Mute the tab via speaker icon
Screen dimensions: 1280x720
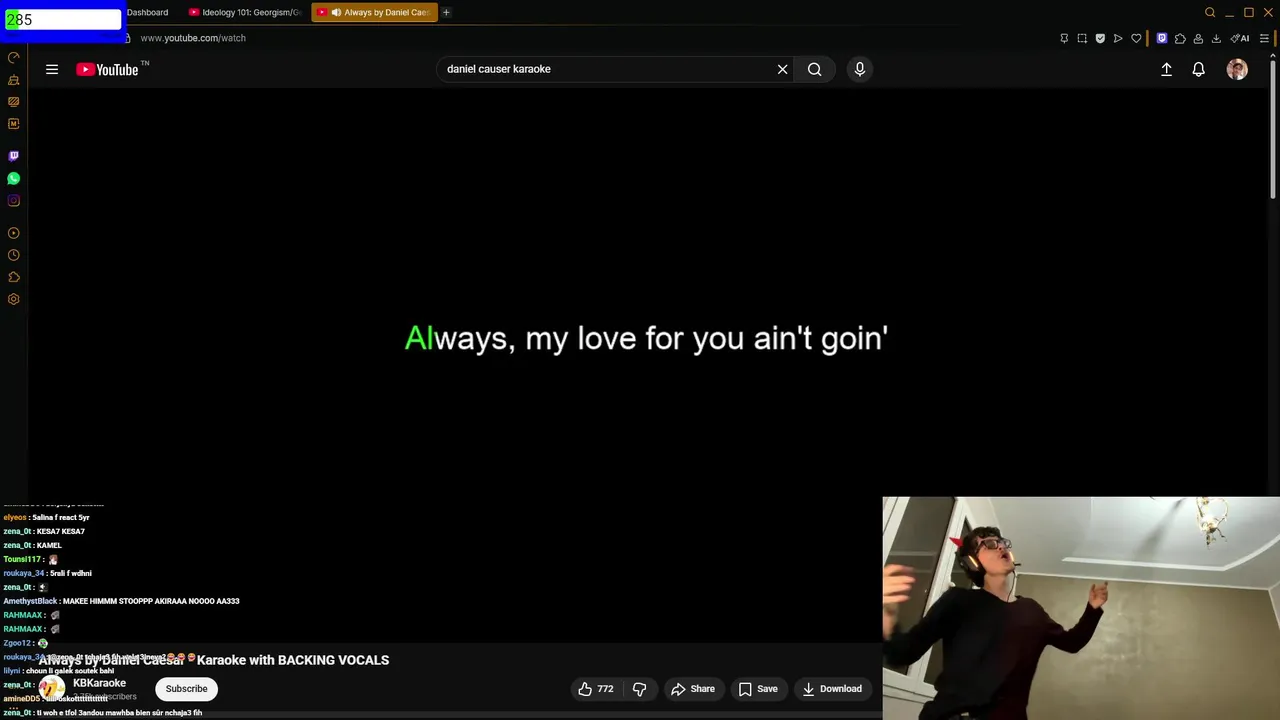click(336, 12)
